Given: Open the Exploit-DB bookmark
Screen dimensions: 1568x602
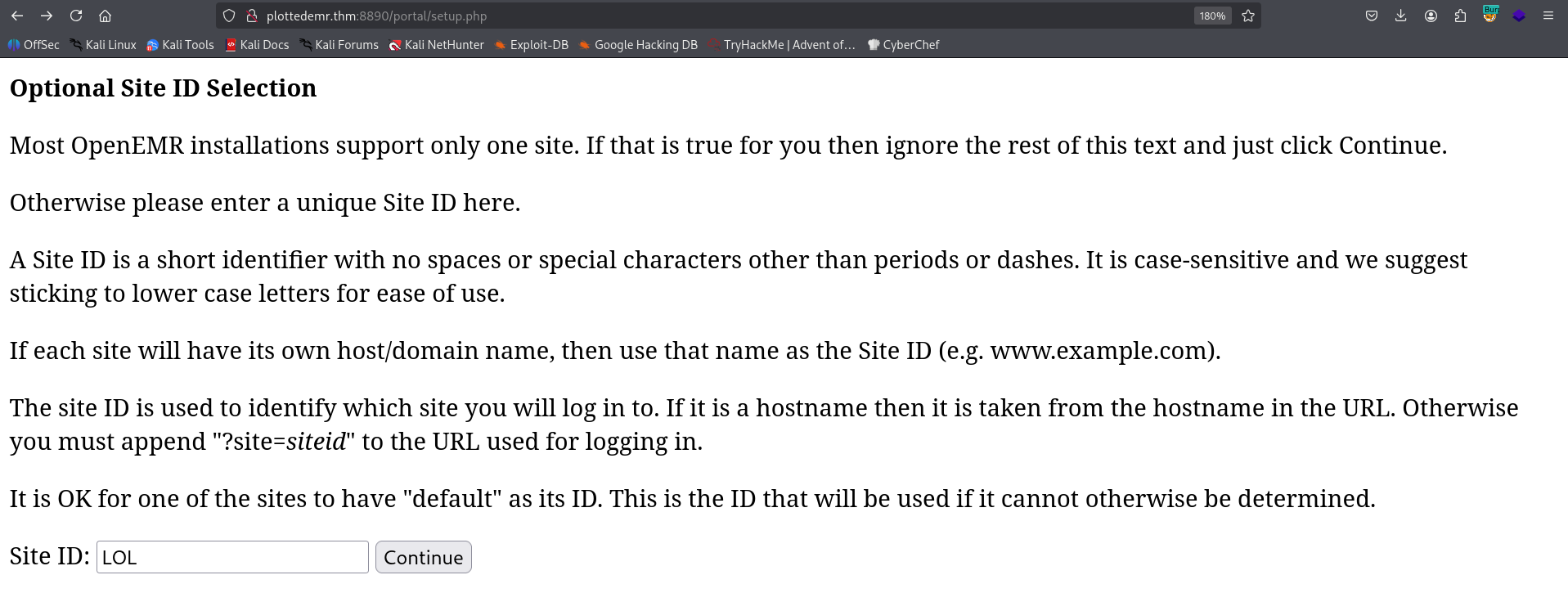Looking at the screenshot, I should click(x=531, y=45).
